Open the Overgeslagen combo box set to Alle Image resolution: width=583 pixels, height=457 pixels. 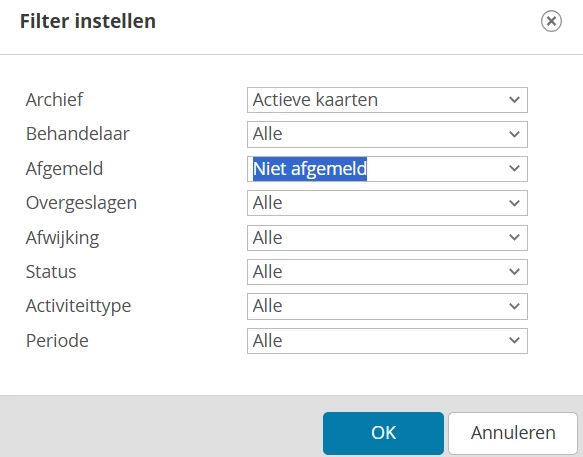tap(387, 203)
